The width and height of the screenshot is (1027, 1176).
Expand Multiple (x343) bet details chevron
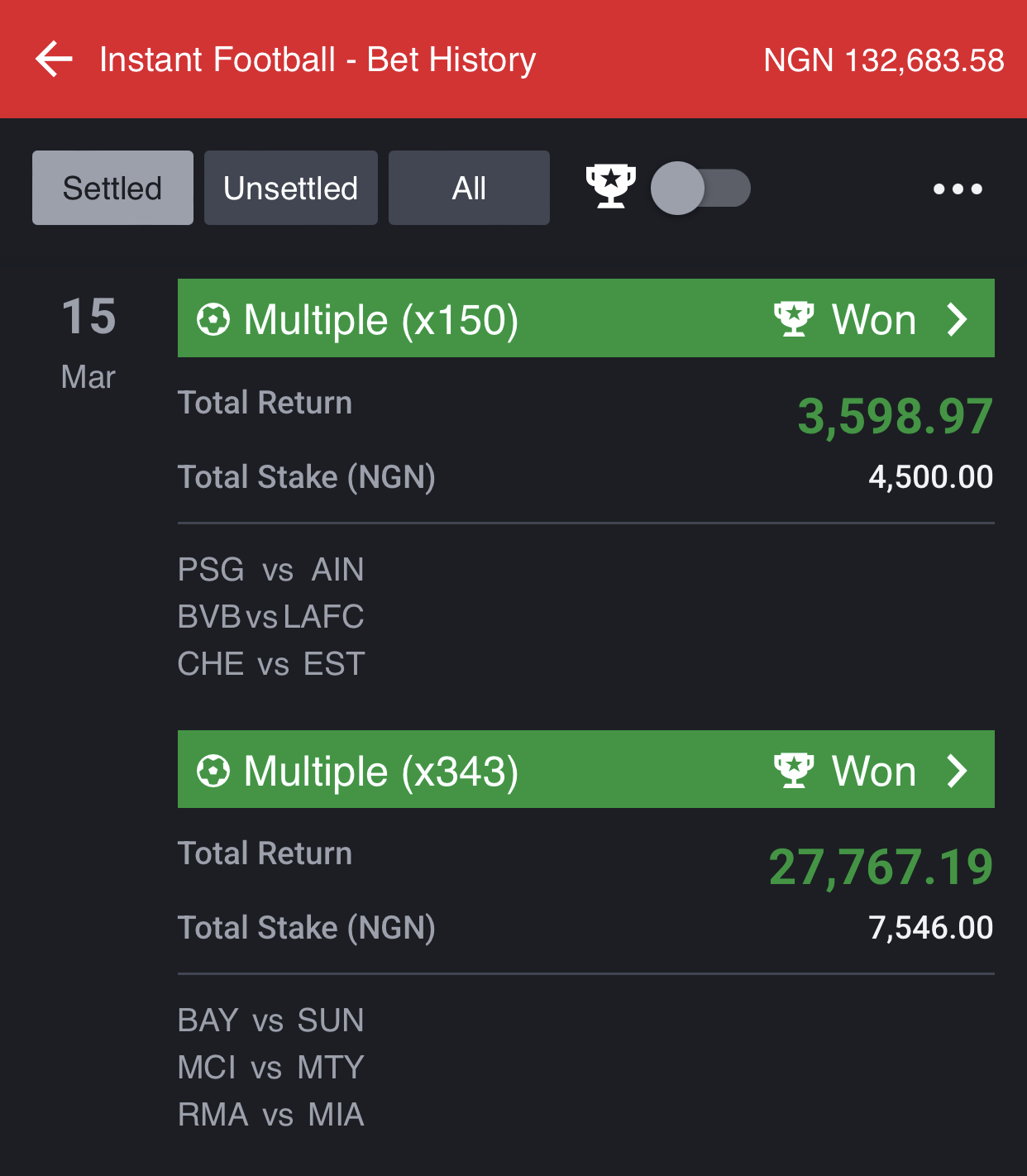(x=958, y=771)
